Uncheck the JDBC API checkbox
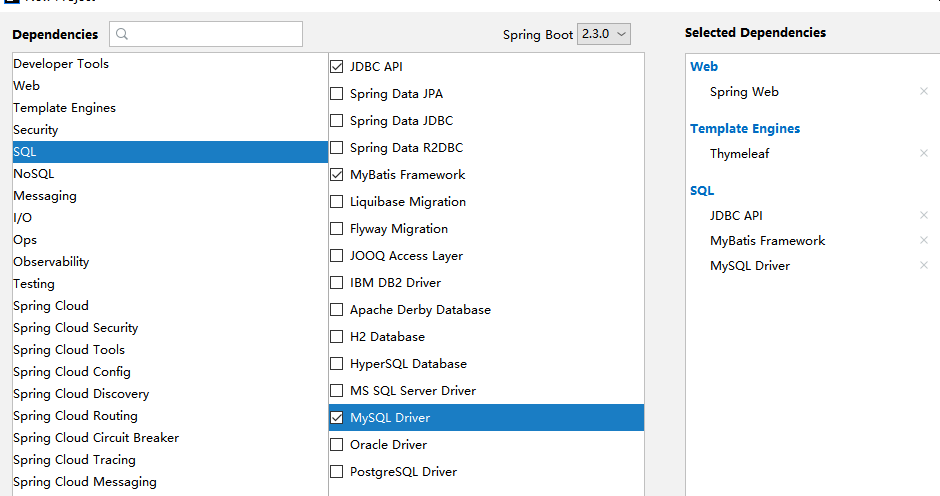 (337, 67)
